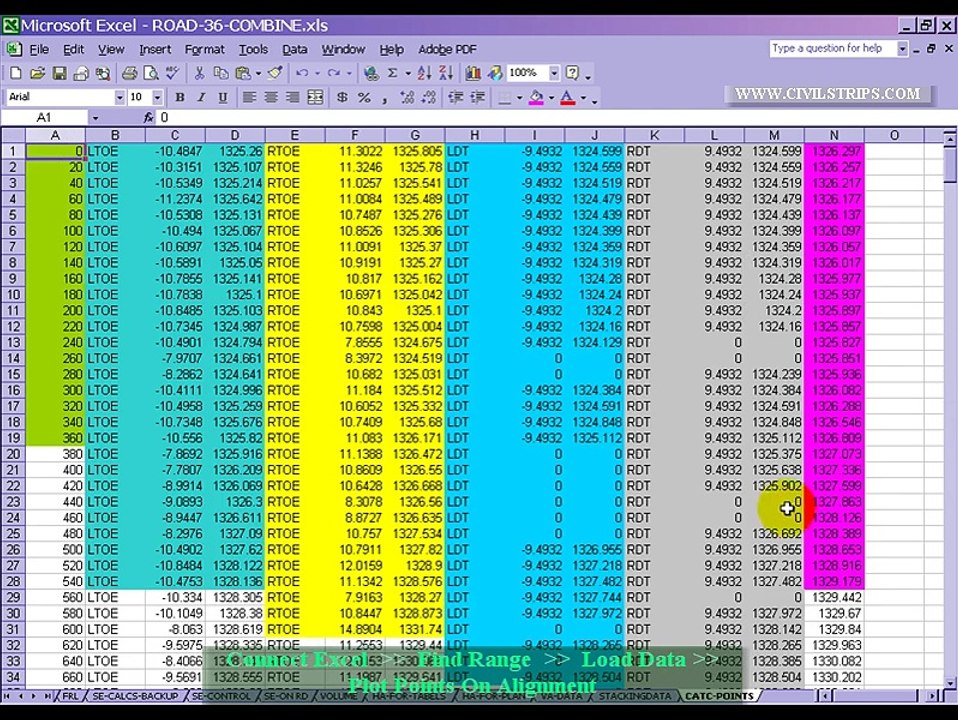Click the AutoSum sigma icon
This screenshot has height=720, width=958.
[x=392, y=73]
